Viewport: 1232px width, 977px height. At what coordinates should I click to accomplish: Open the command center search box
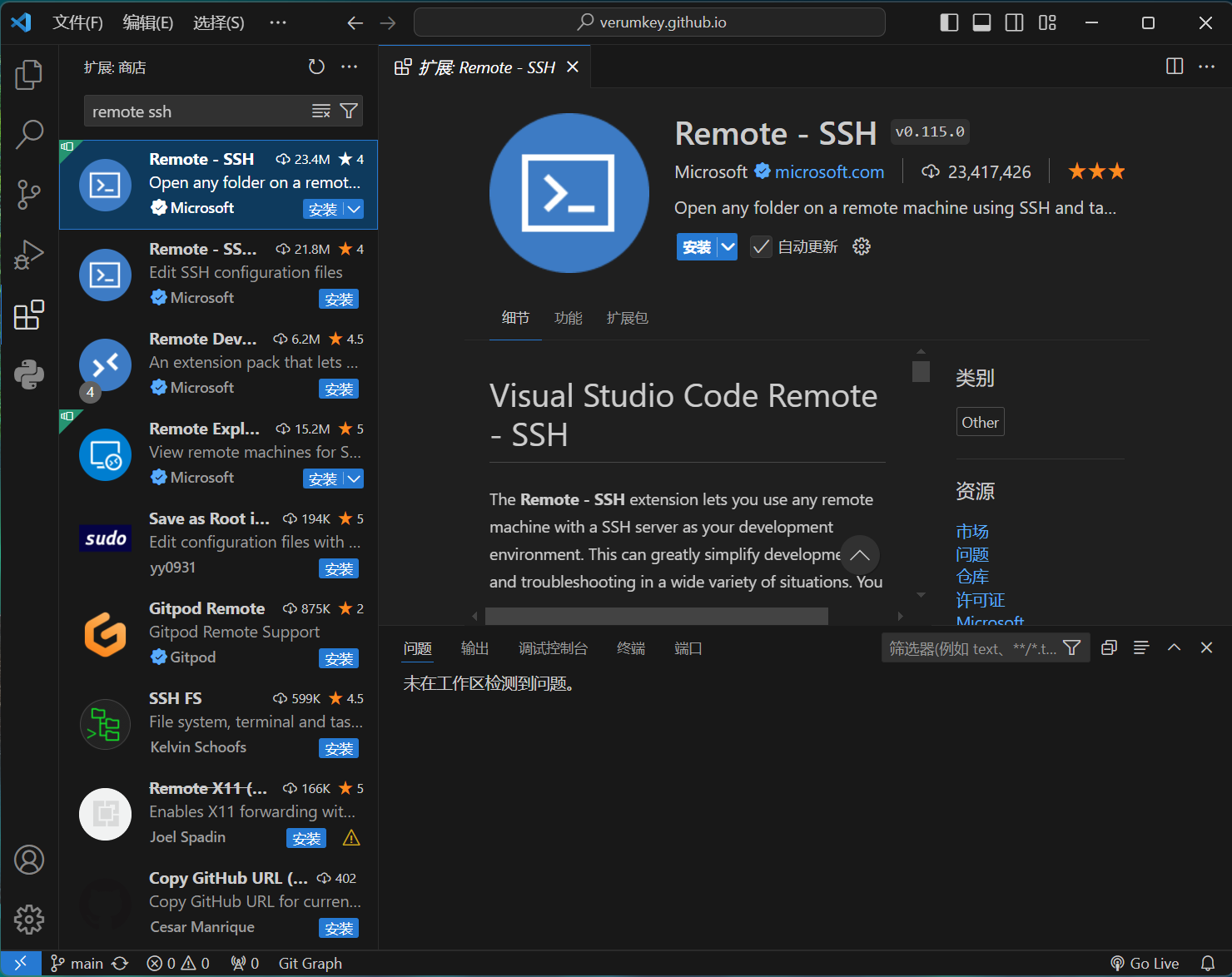(x=649, y=22)
